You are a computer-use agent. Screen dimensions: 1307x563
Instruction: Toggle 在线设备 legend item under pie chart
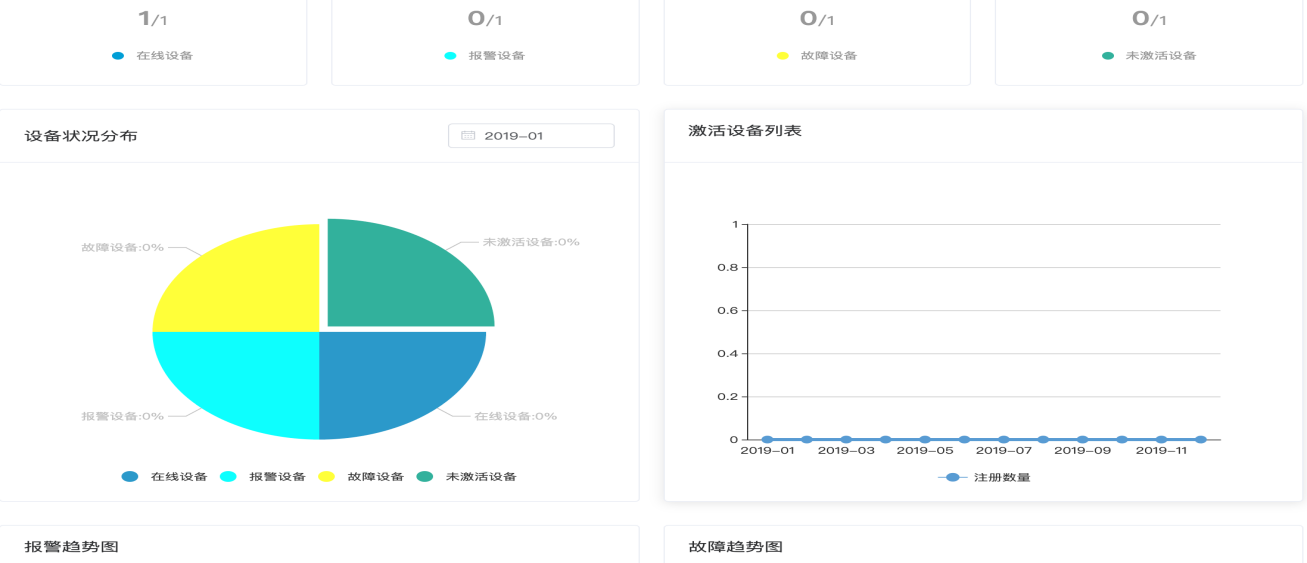tap(165, 477)
